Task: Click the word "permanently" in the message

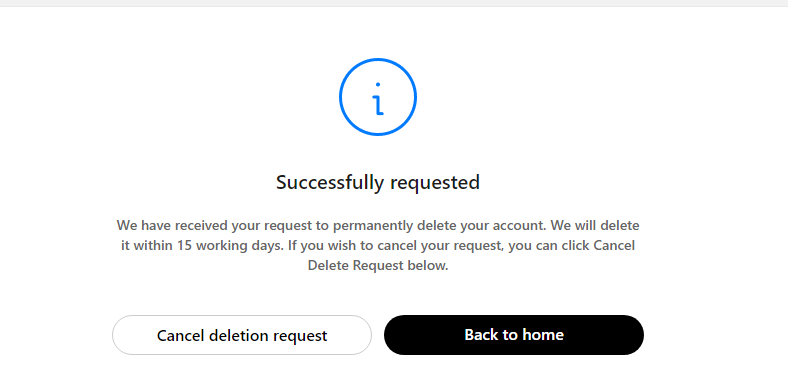Action: click(x=373, y=226)
